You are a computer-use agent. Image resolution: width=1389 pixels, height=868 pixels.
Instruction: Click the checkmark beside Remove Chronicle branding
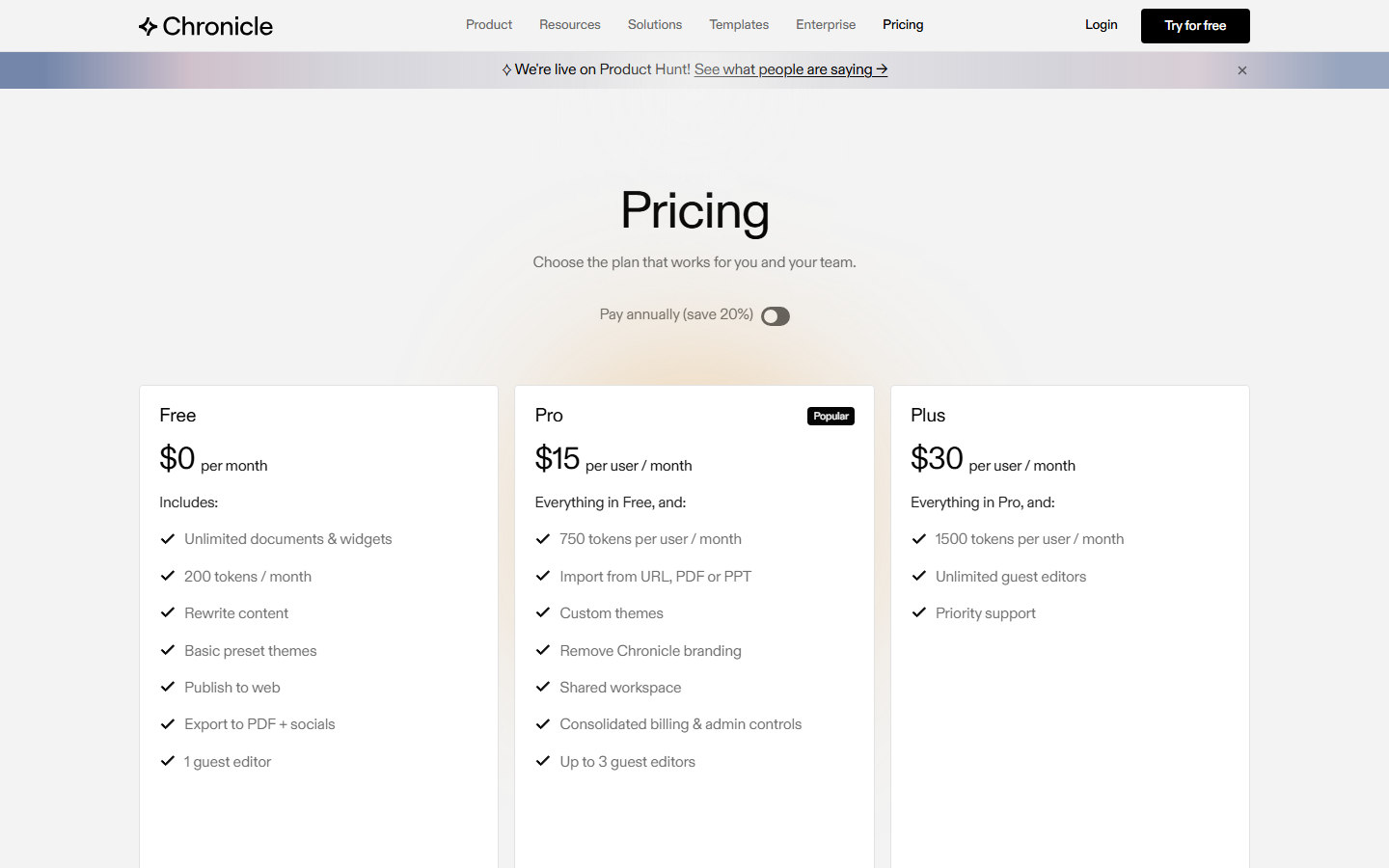543,650
